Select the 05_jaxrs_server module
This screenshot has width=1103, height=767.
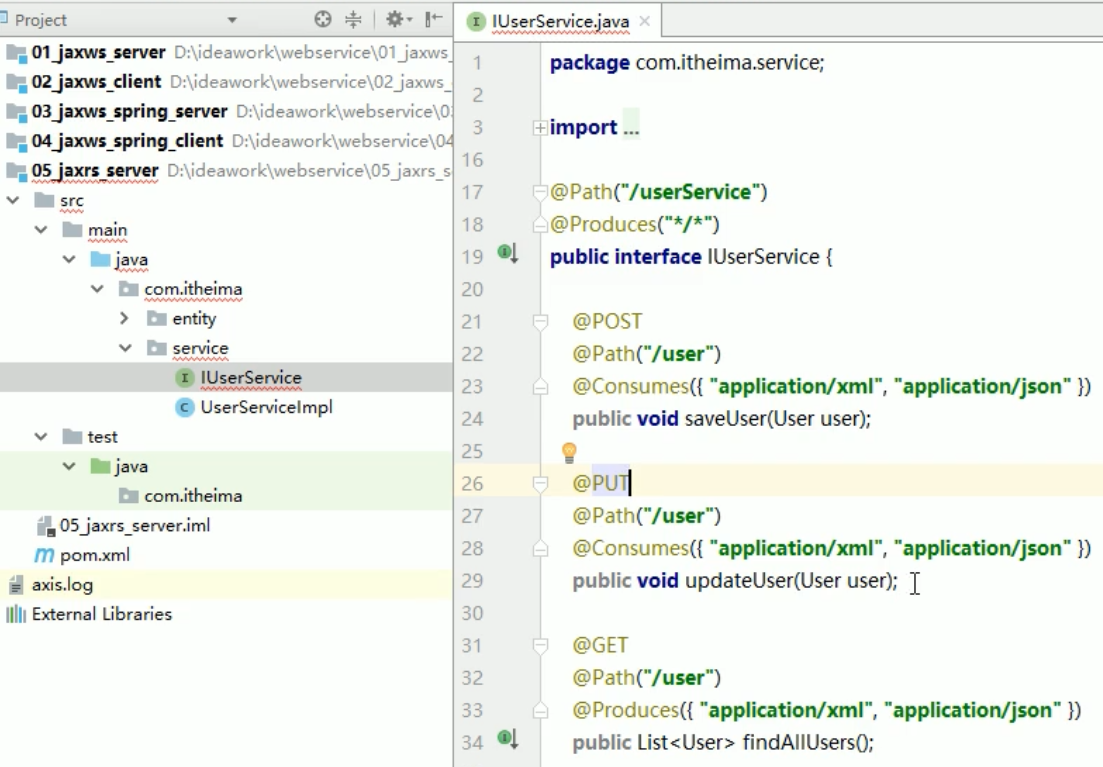pyautogui.click(x=95, y=170)
